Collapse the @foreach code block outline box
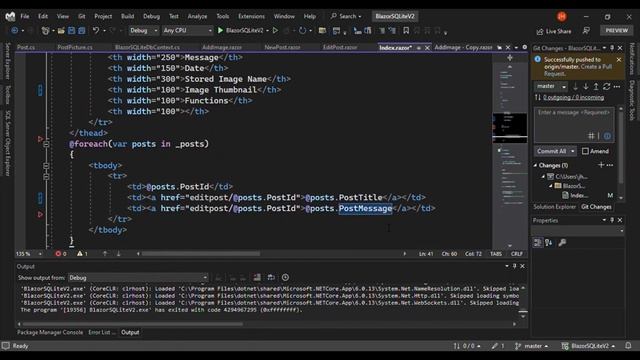 (x=46, y=144)
